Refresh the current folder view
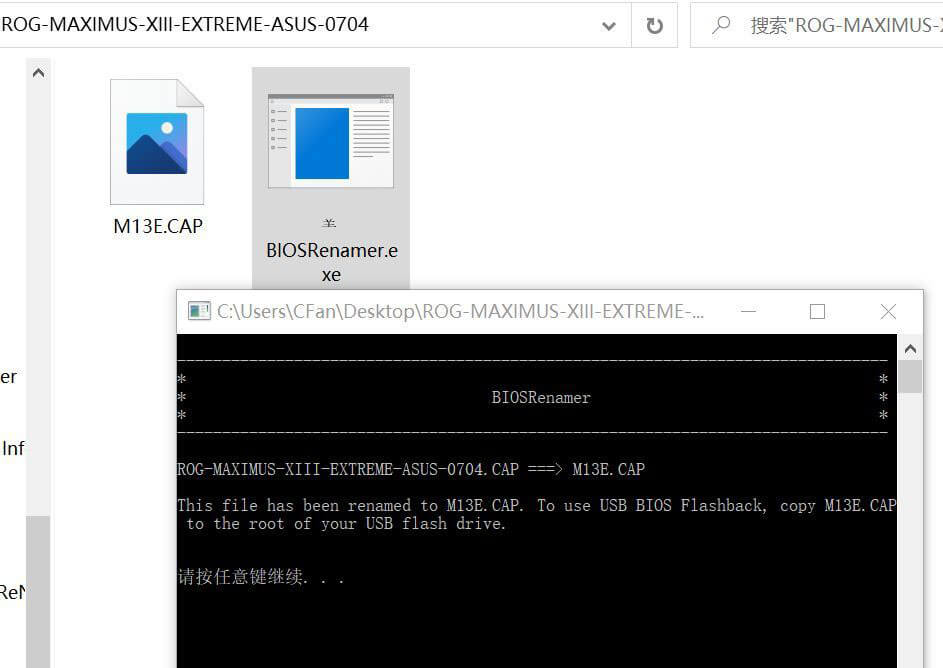943x668 pixels. 655,26
